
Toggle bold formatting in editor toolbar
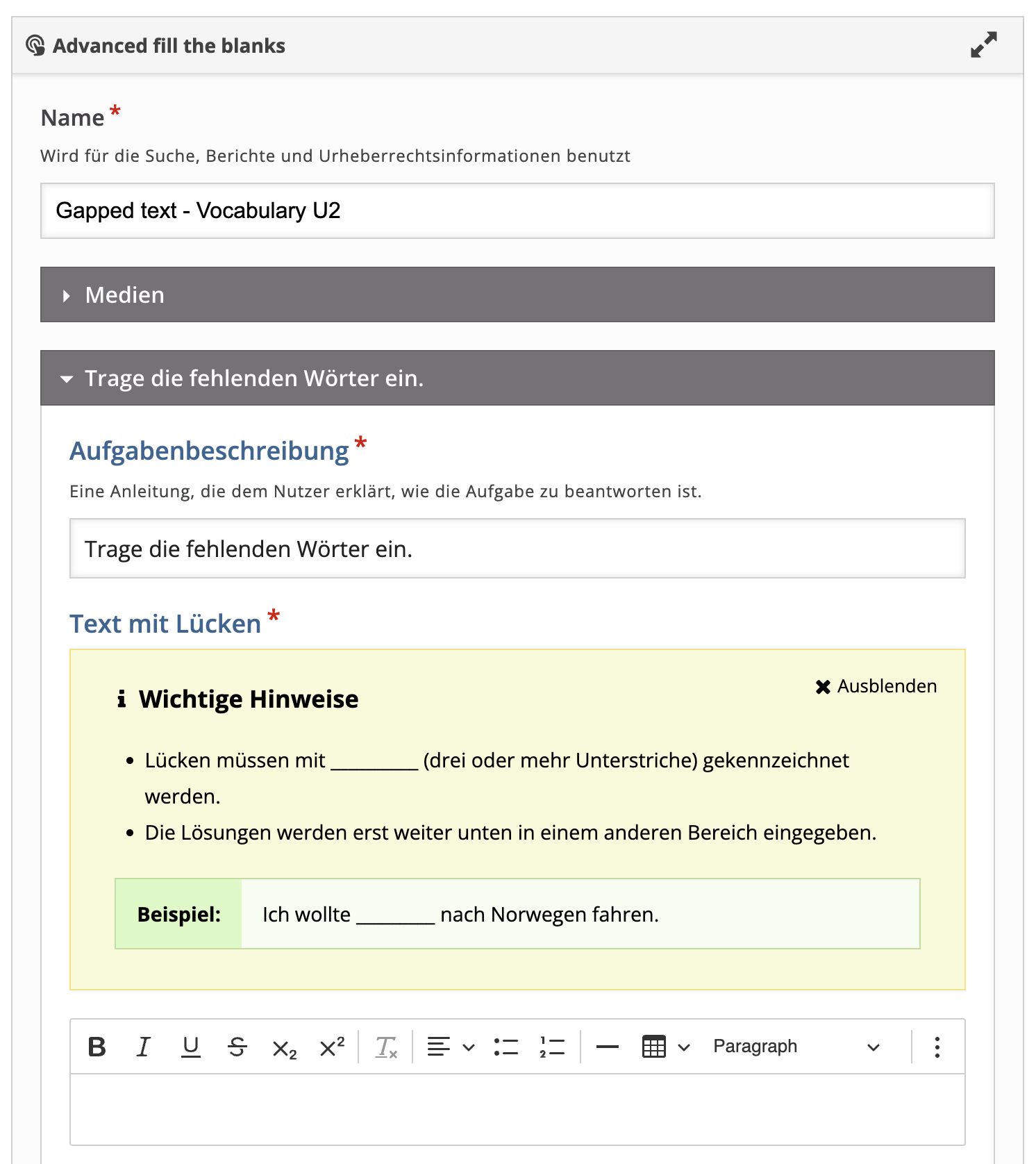97,1047
